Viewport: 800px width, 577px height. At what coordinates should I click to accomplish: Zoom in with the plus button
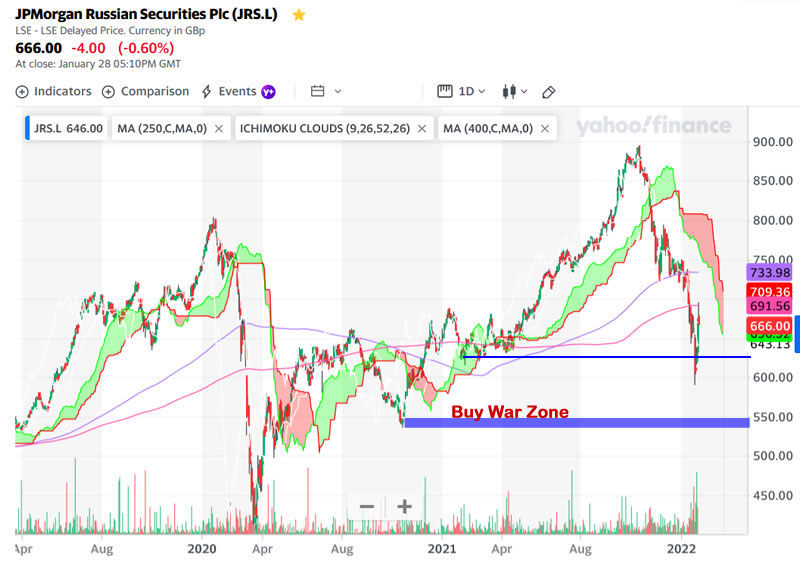tap(404, 507)
